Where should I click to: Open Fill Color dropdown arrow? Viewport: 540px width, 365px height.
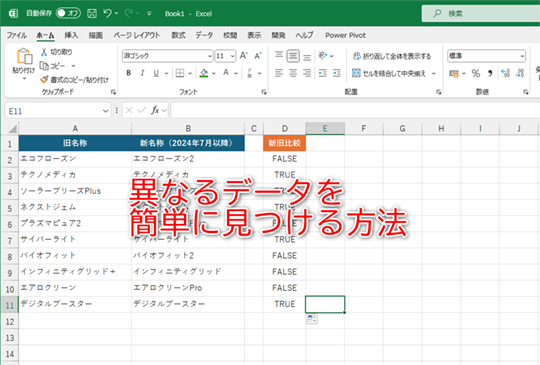tap(214, 73)
